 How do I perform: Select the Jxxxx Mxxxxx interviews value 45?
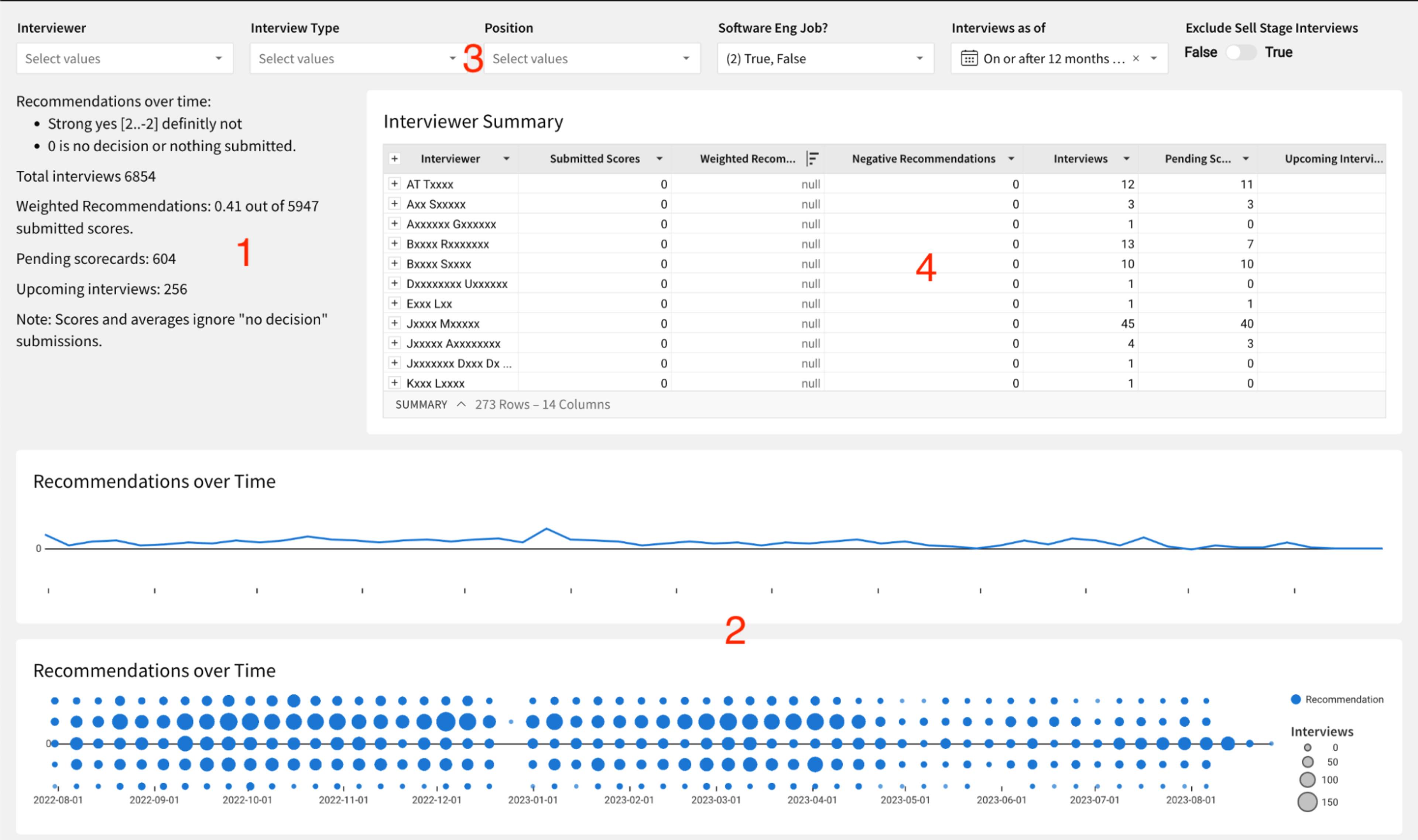(x=1127, y=323)
